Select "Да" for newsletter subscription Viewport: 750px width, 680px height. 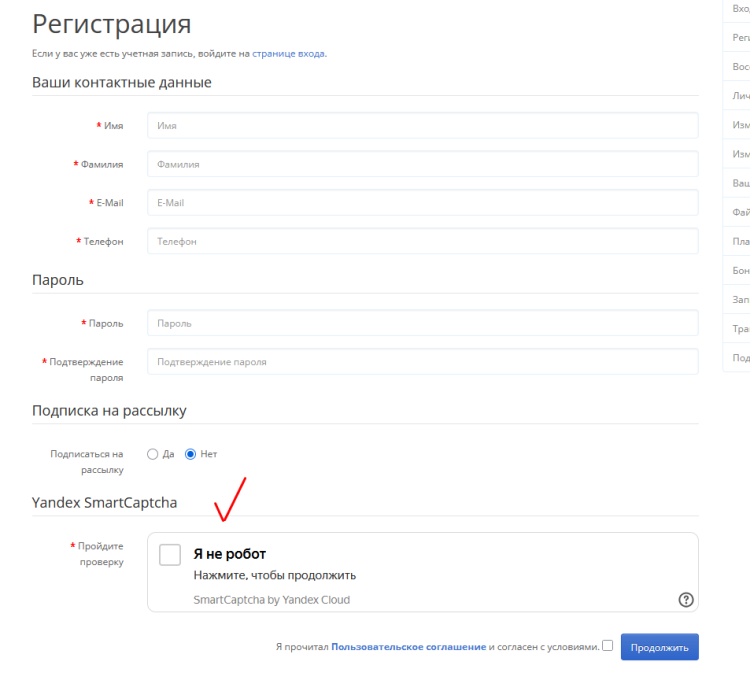[153, 454]
